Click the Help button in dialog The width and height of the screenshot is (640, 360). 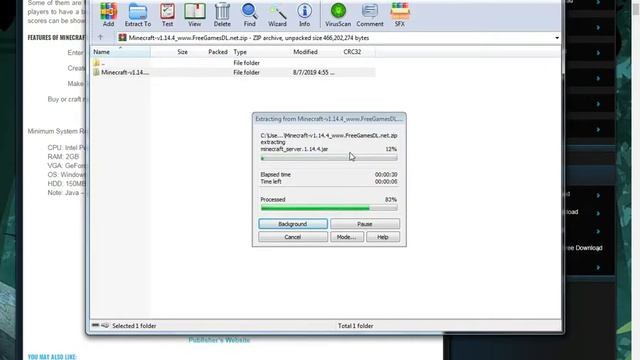point(383,237)
